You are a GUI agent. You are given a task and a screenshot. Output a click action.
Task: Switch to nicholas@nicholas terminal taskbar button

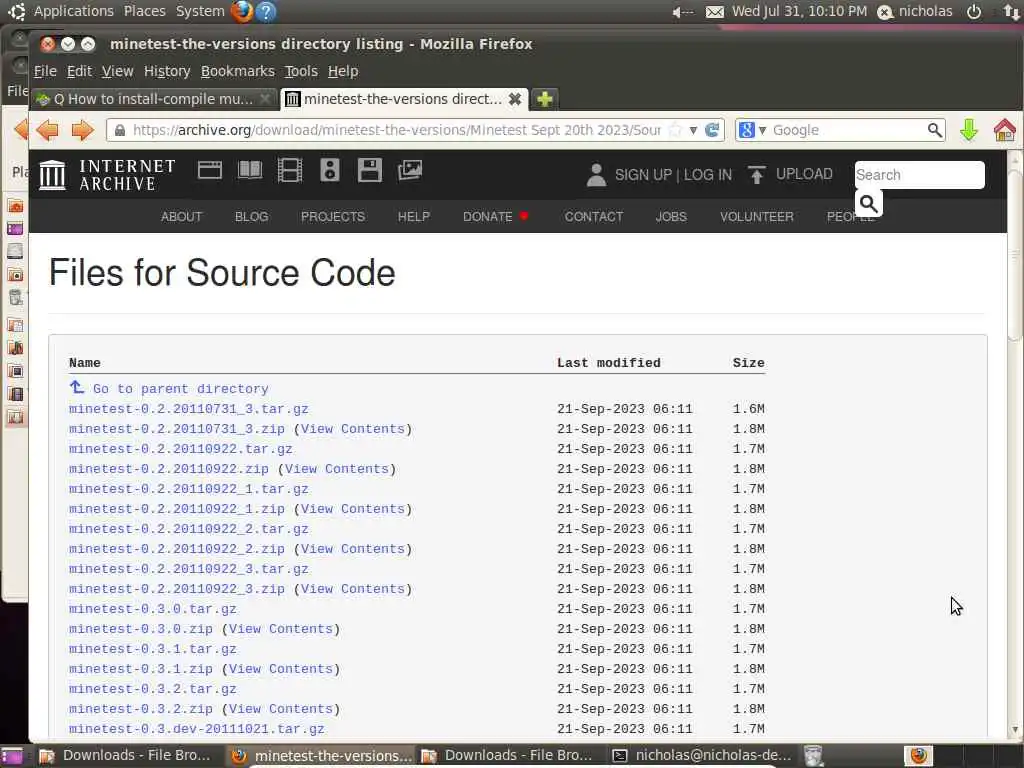click(x=702, y=756)
